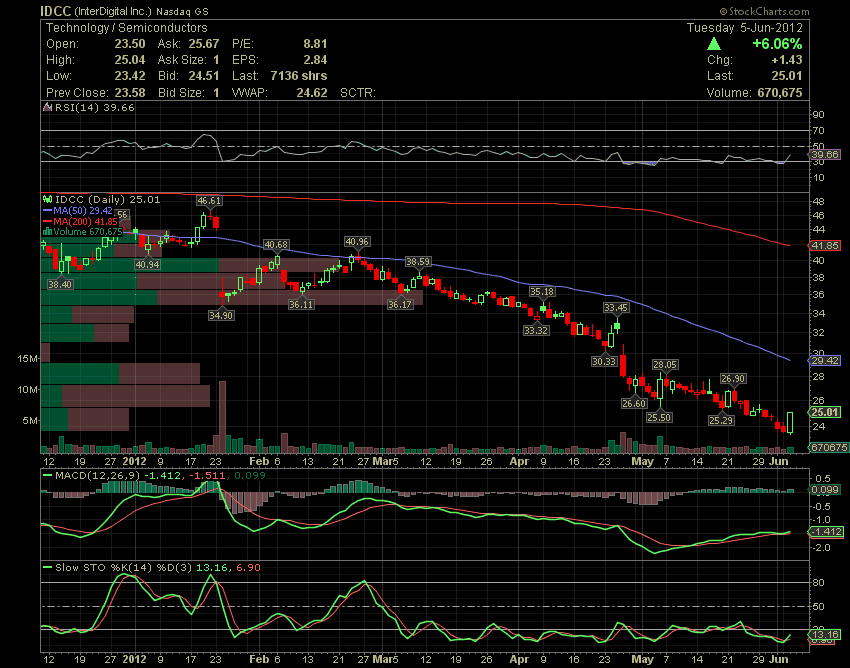Click the MA(50) blue legend line
The image size is (850, 668).
coord(47,210)
